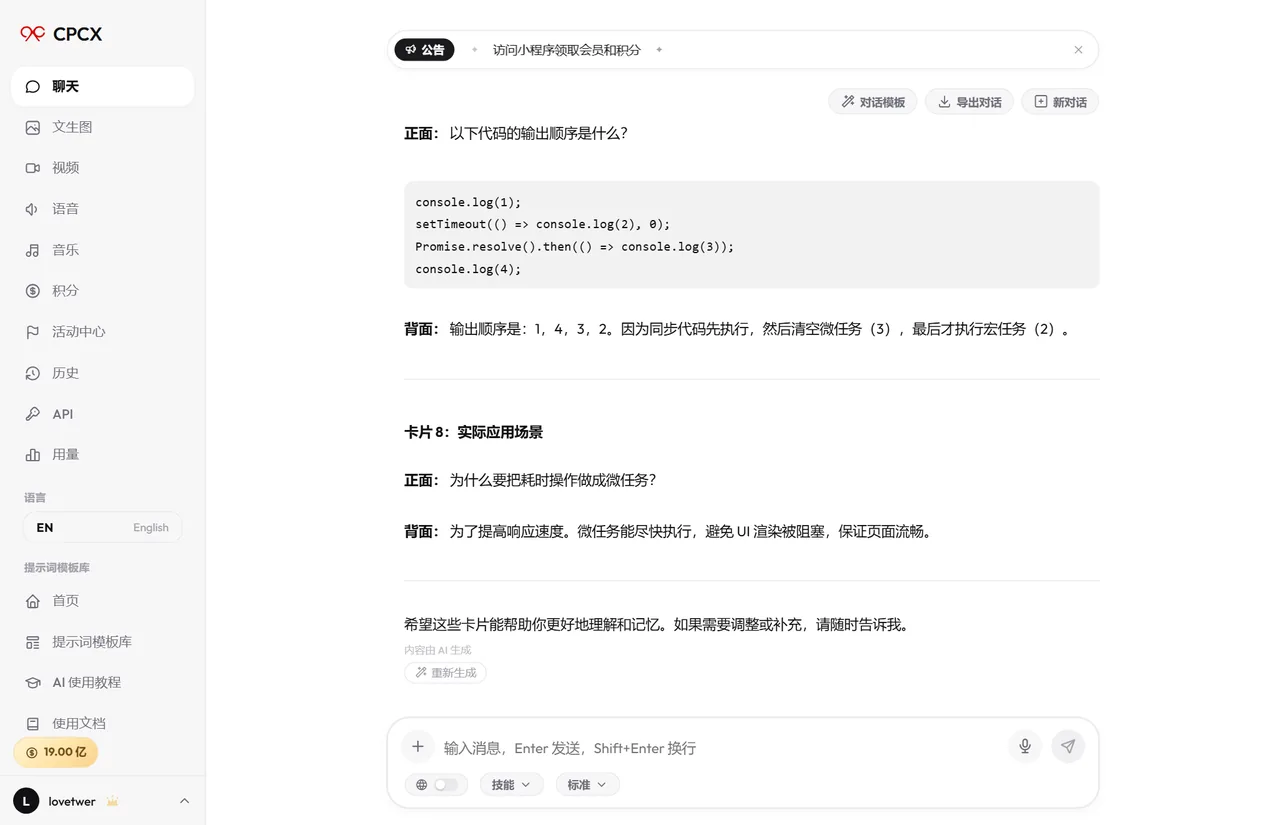1280x825 pixels.
Task: Open the 视频 video camera icon
Action: tap(33, 168)
